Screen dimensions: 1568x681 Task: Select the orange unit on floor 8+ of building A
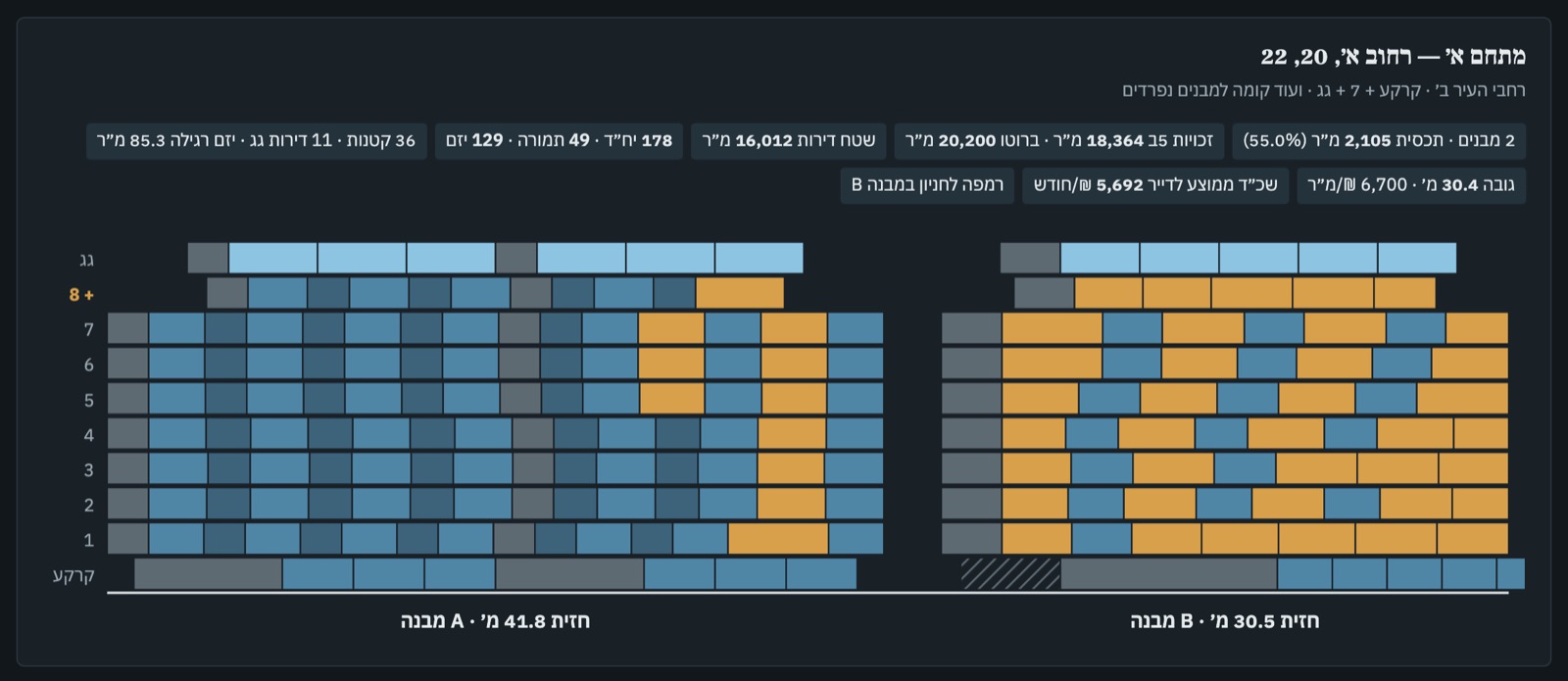[x=740, y=293]
